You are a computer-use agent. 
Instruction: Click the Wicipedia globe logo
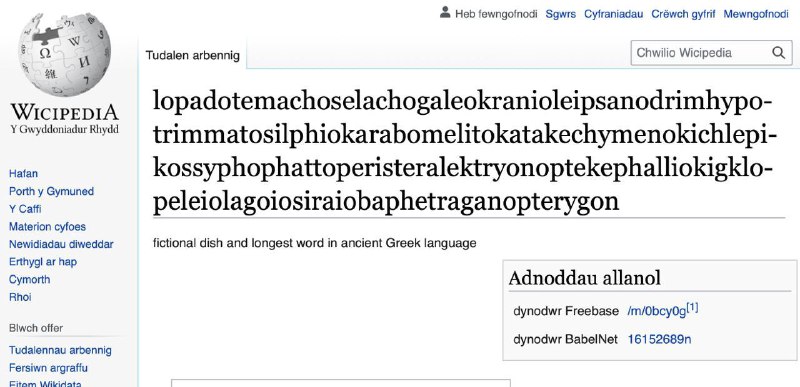pyautogui.click(x=64, y=55)
